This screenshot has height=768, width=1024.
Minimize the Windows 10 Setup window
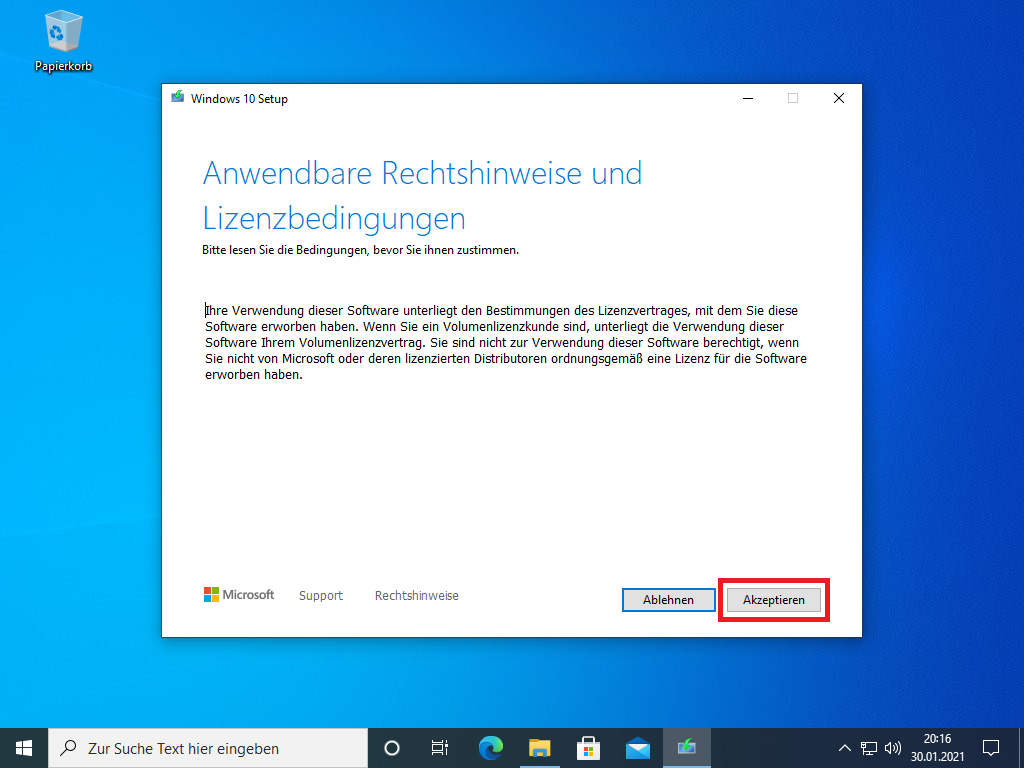[x=748, y=98]
